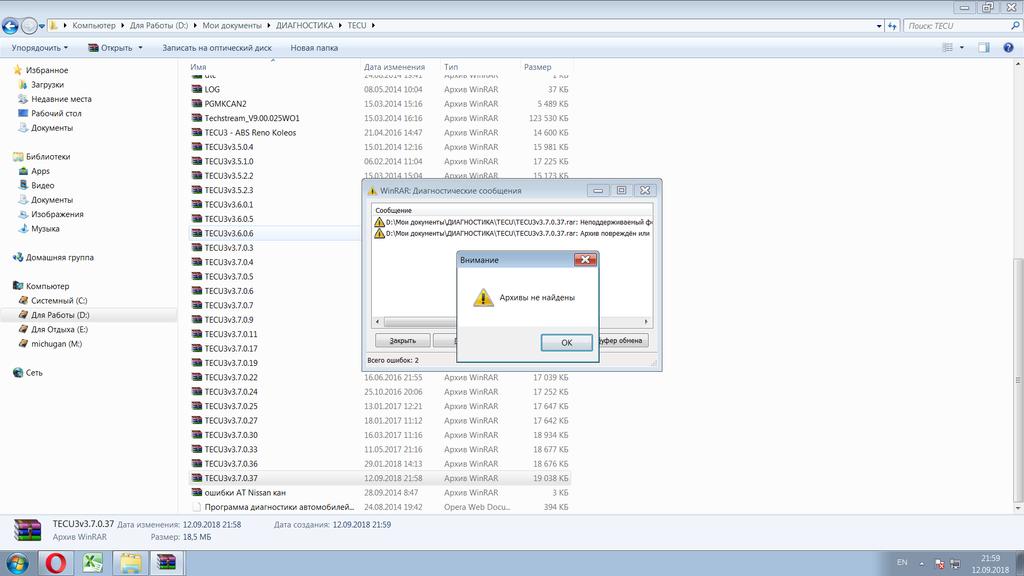Viewport: 1024px width, 576px height.
Task: Click the explorer back navigation arrow
Action: pos(12,25)
